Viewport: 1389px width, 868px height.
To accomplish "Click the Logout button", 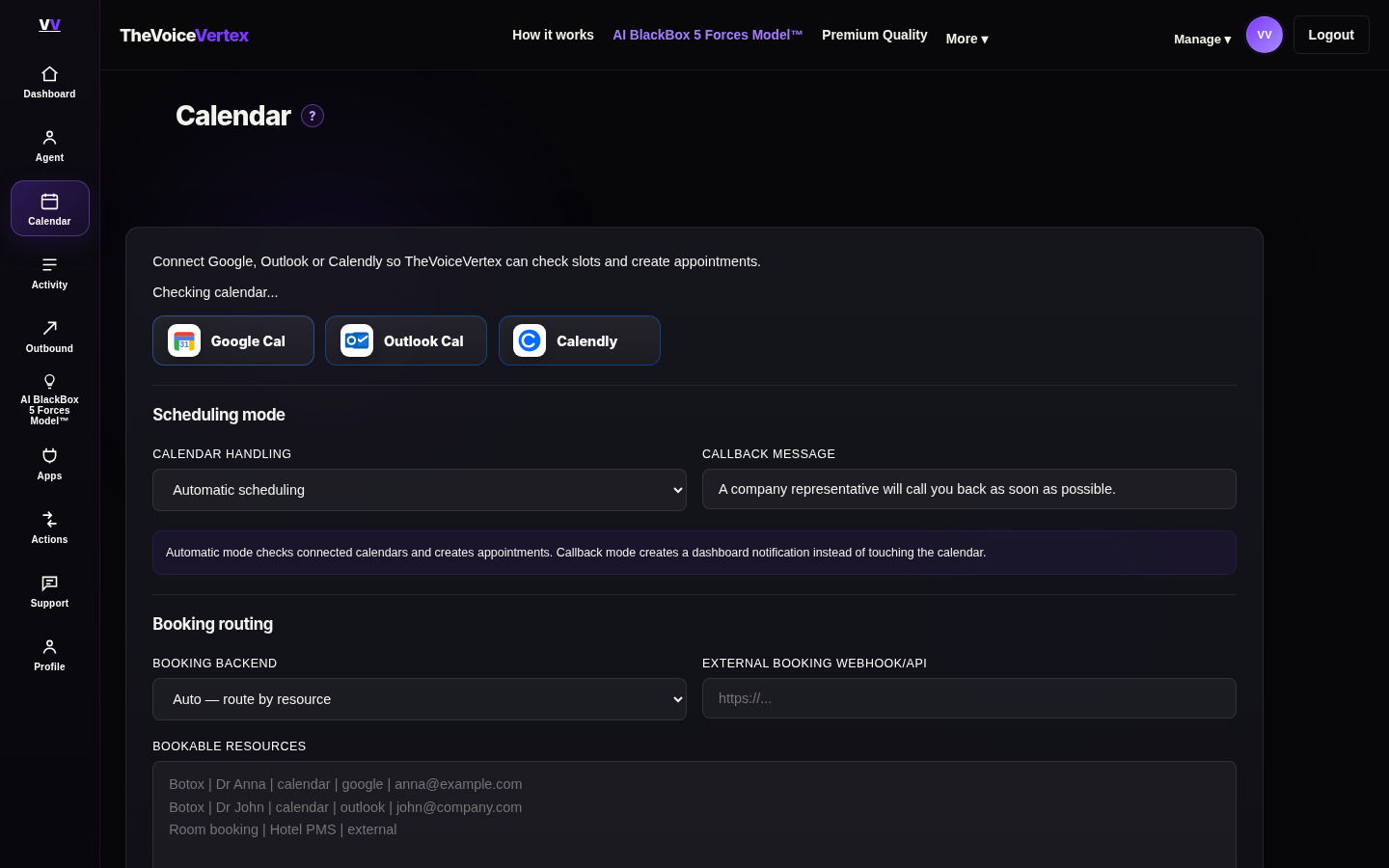I will pyautogui.click(x=1331, y=35).
